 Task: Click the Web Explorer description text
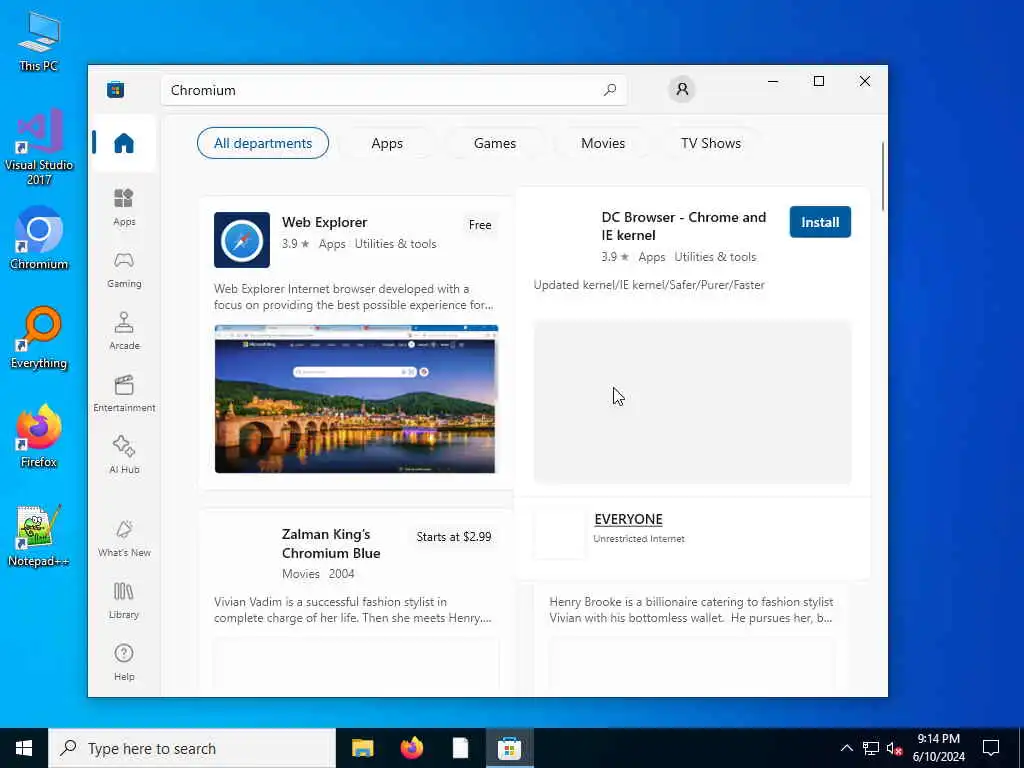[x=354, y=297]
